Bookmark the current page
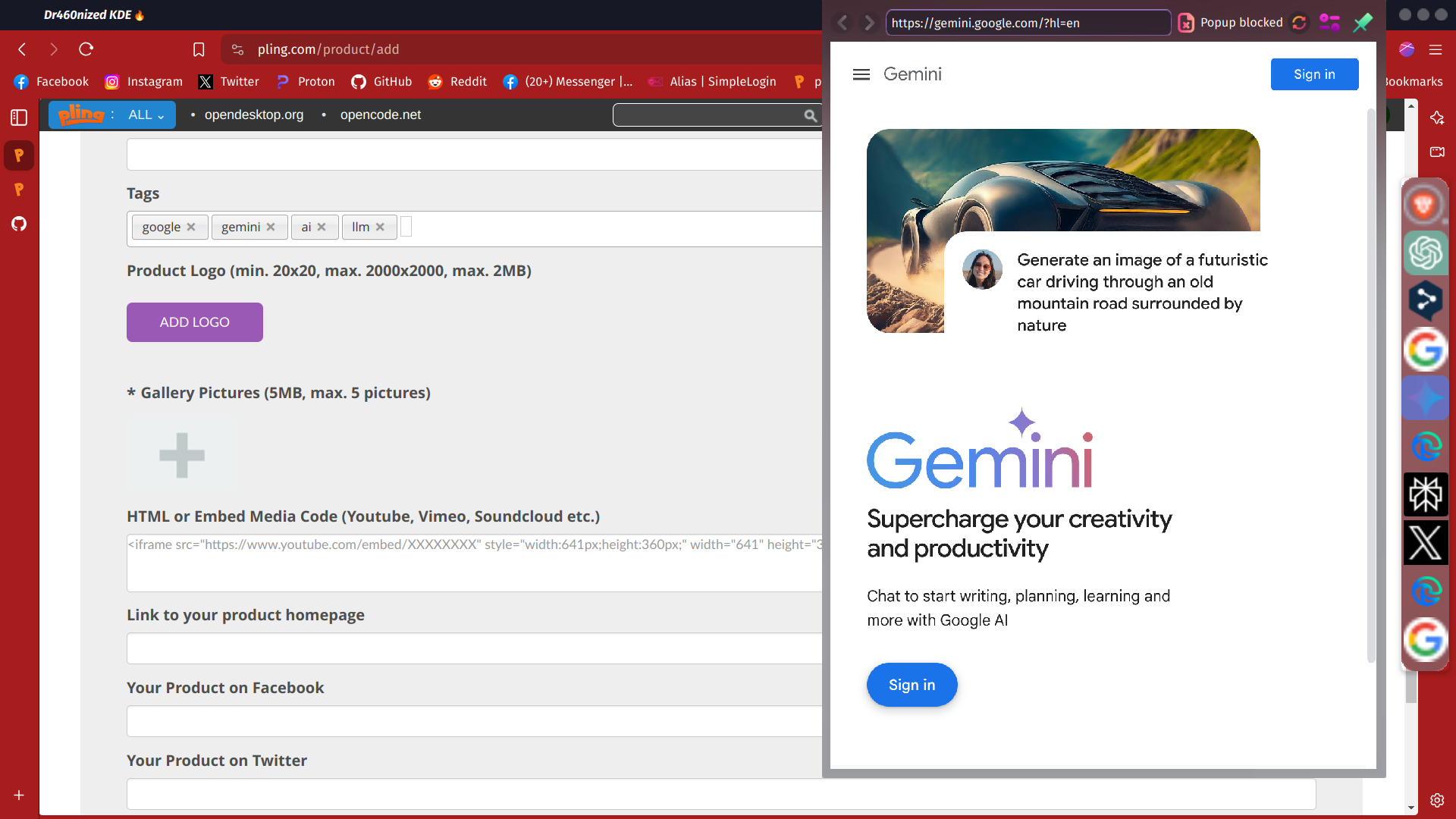Image resolution: width=1456 pixels, height=819 pixels. 199,49
